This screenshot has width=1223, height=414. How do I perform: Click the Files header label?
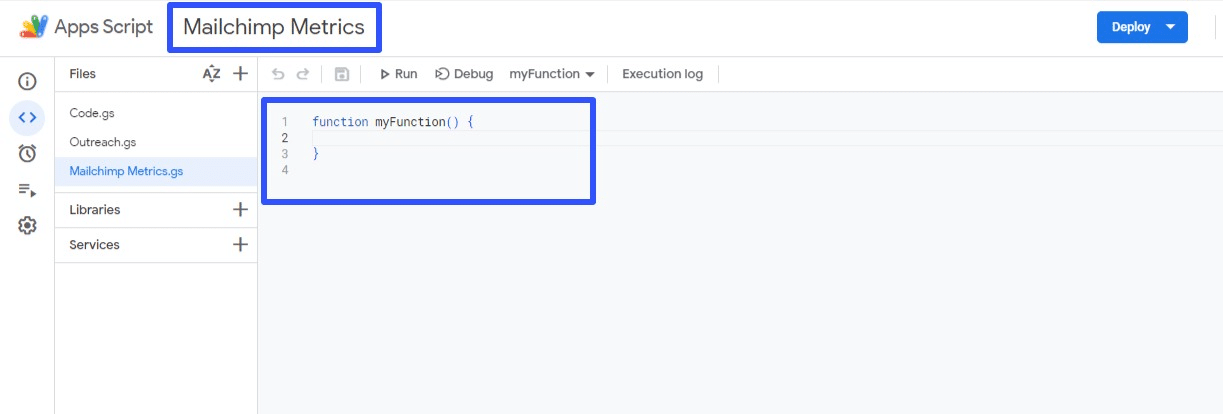coord(82,74)
